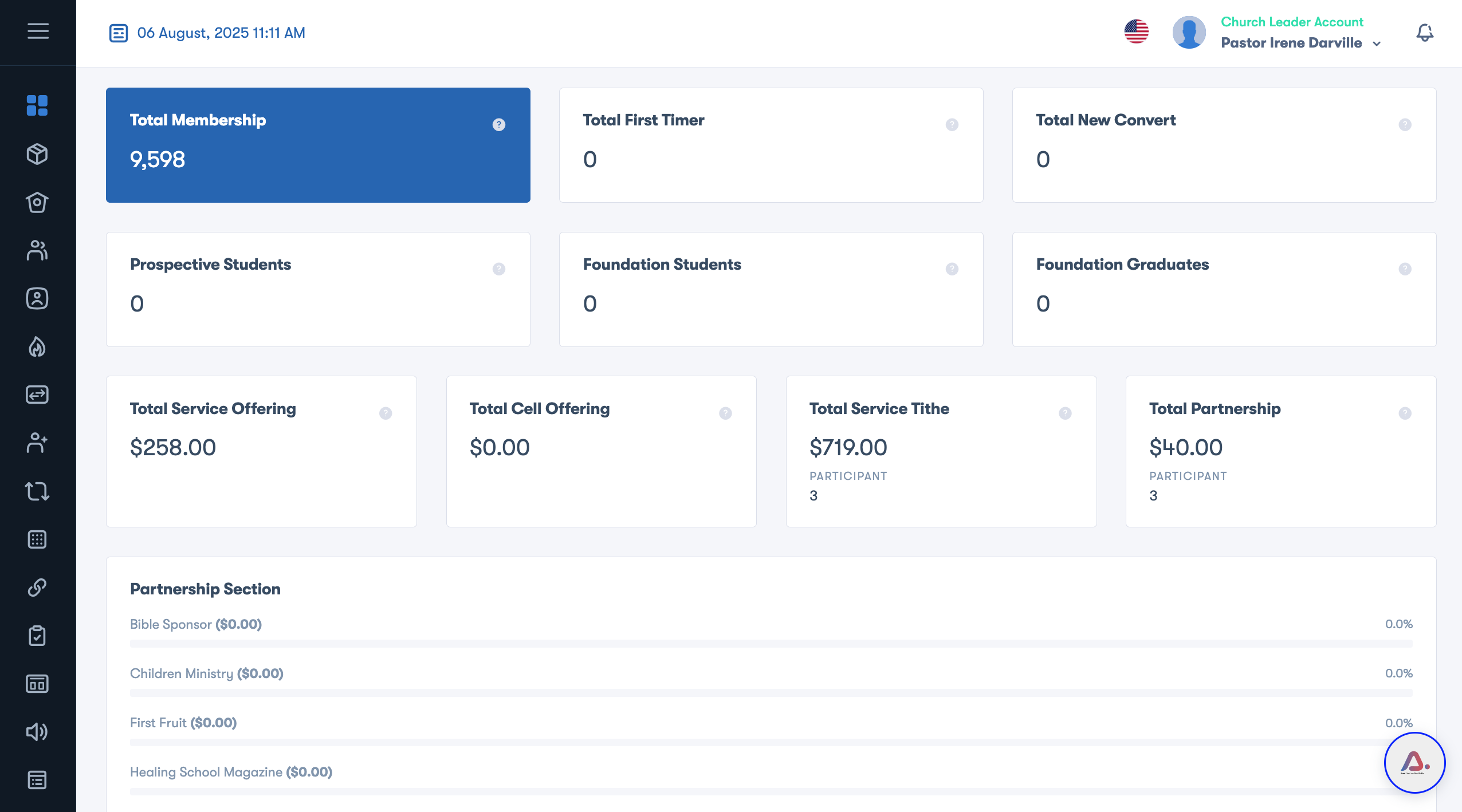Open the speaker announcement icon in sidebar
The image size is (1462, 812).
[x=37, y=732]
